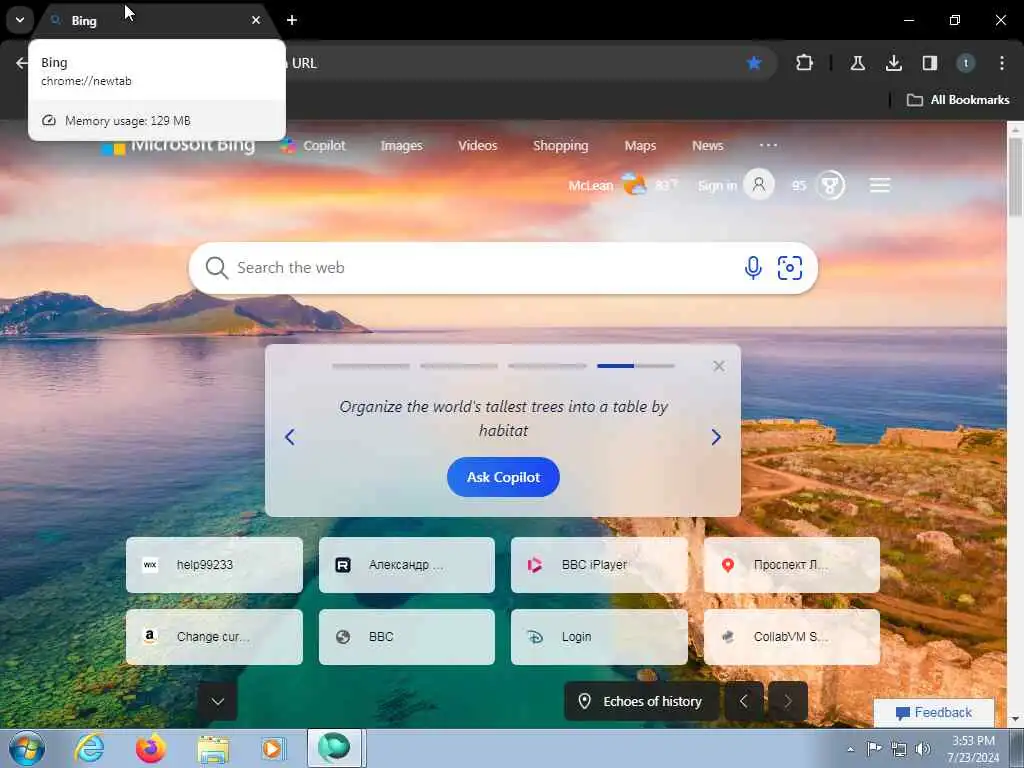Select first progress bar of suggestion card
Image resolution: width=1024 pixels, height=768 pixels.
click(370, 366)
